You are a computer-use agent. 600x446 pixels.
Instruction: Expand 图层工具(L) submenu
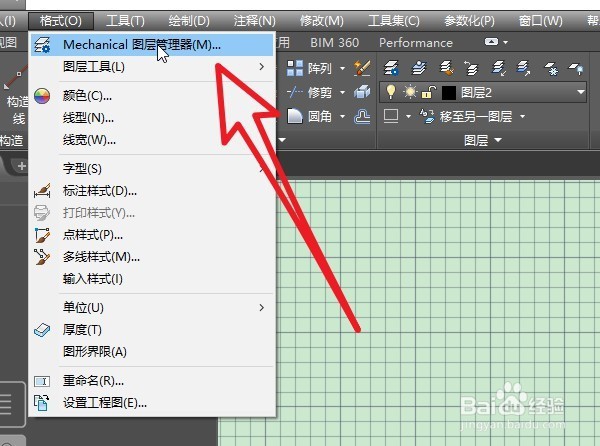[152, 67]
